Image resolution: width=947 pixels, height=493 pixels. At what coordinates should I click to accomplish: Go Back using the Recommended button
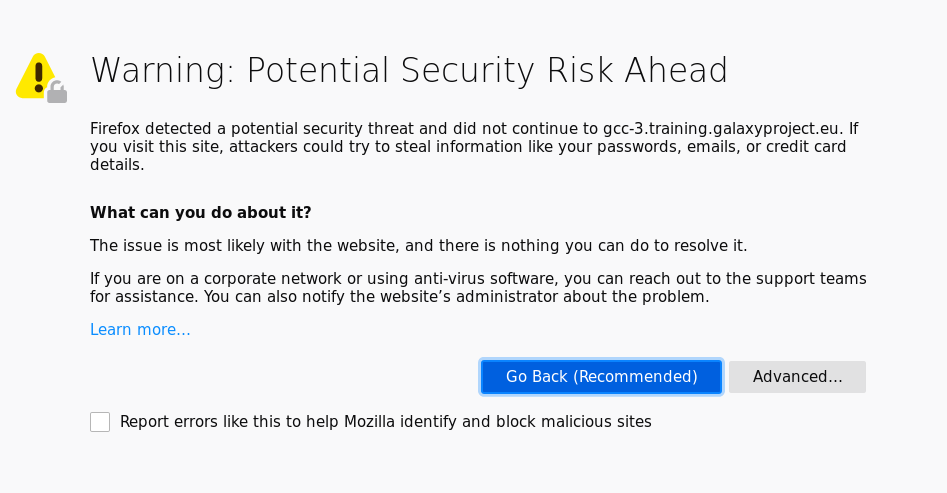pos(602,377)
